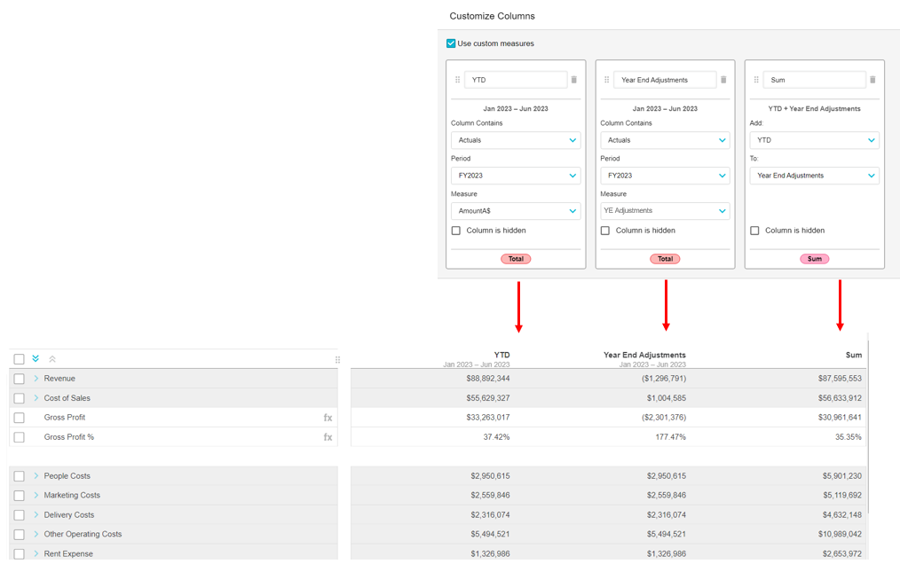Grab the YTD card drag handle
Screen dimensions: 900x564
(458, 80)
